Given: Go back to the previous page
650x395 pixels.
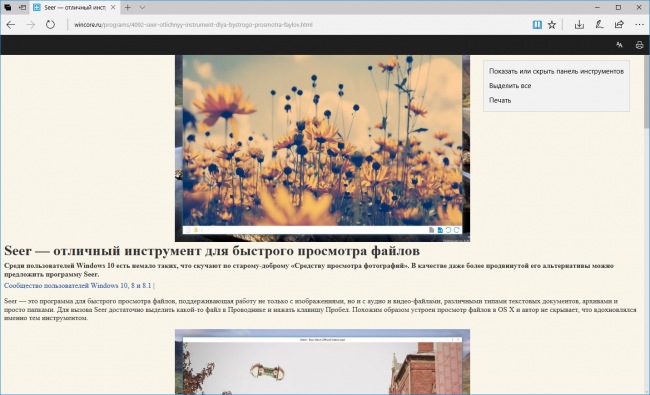Looking at the screenshot, I should (x=11, y=24).
